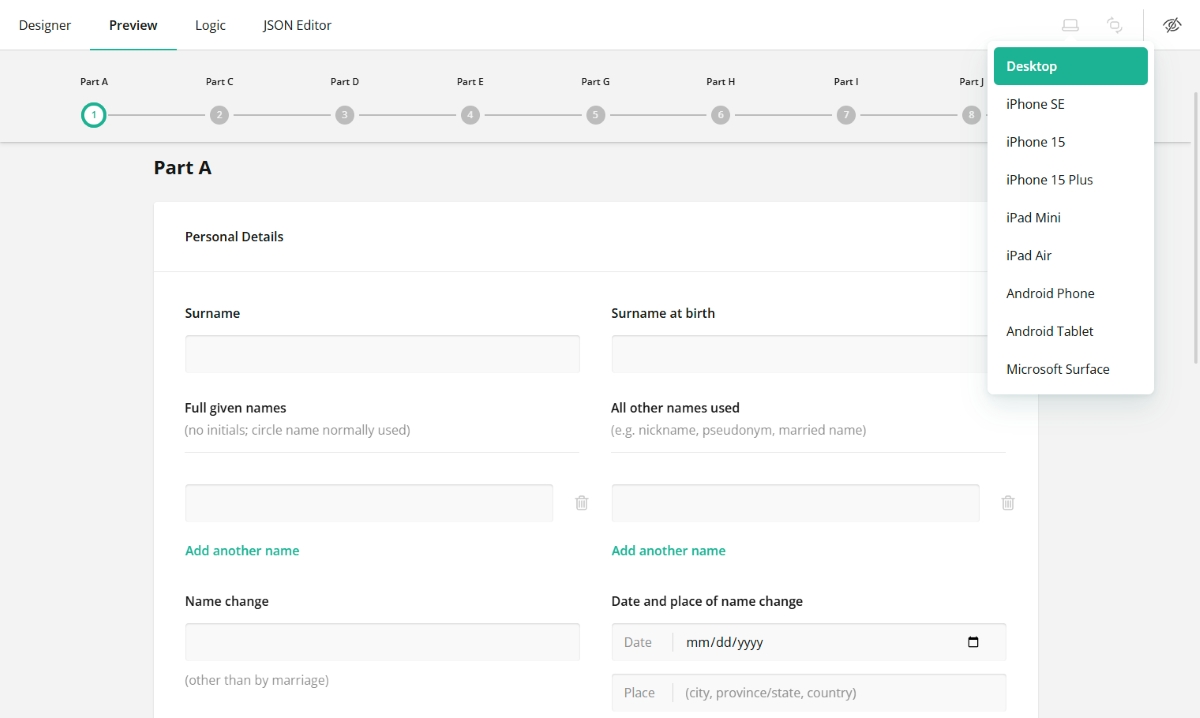This screenshot has width=1200, height=718.
Task: Open the Logic tab
Action: [x=210, y=25]
